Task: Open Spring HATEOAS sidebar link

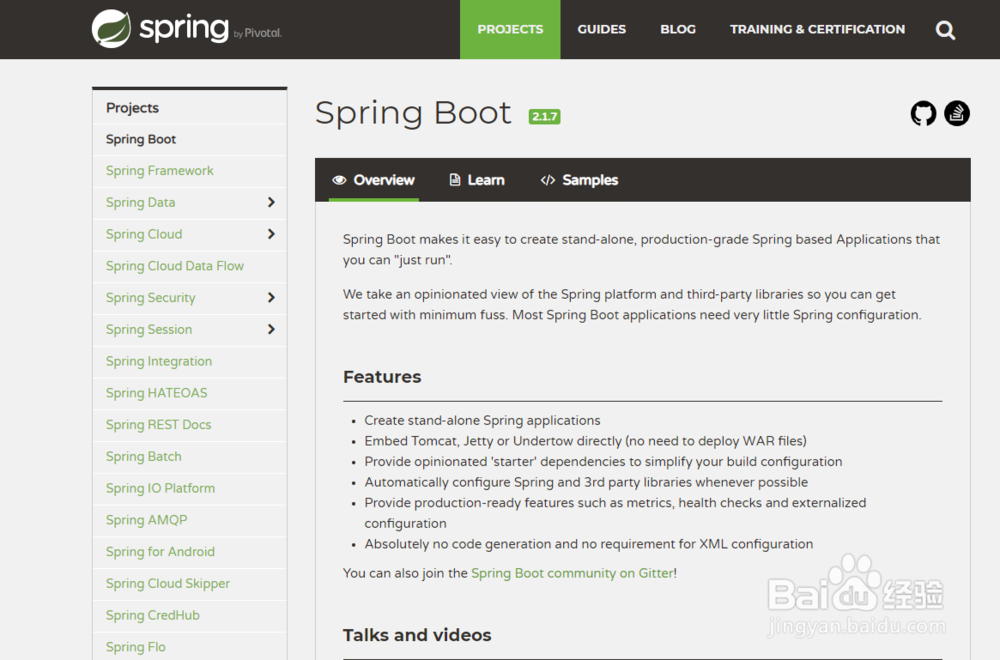Action: (x=156, y=393)
